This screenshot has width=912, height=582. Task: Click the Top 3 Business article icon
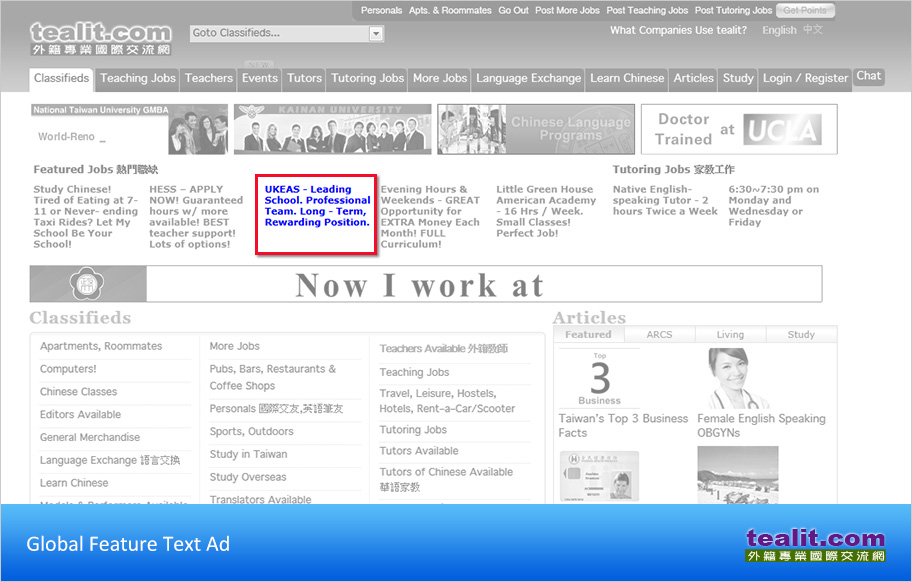point(599,378)
